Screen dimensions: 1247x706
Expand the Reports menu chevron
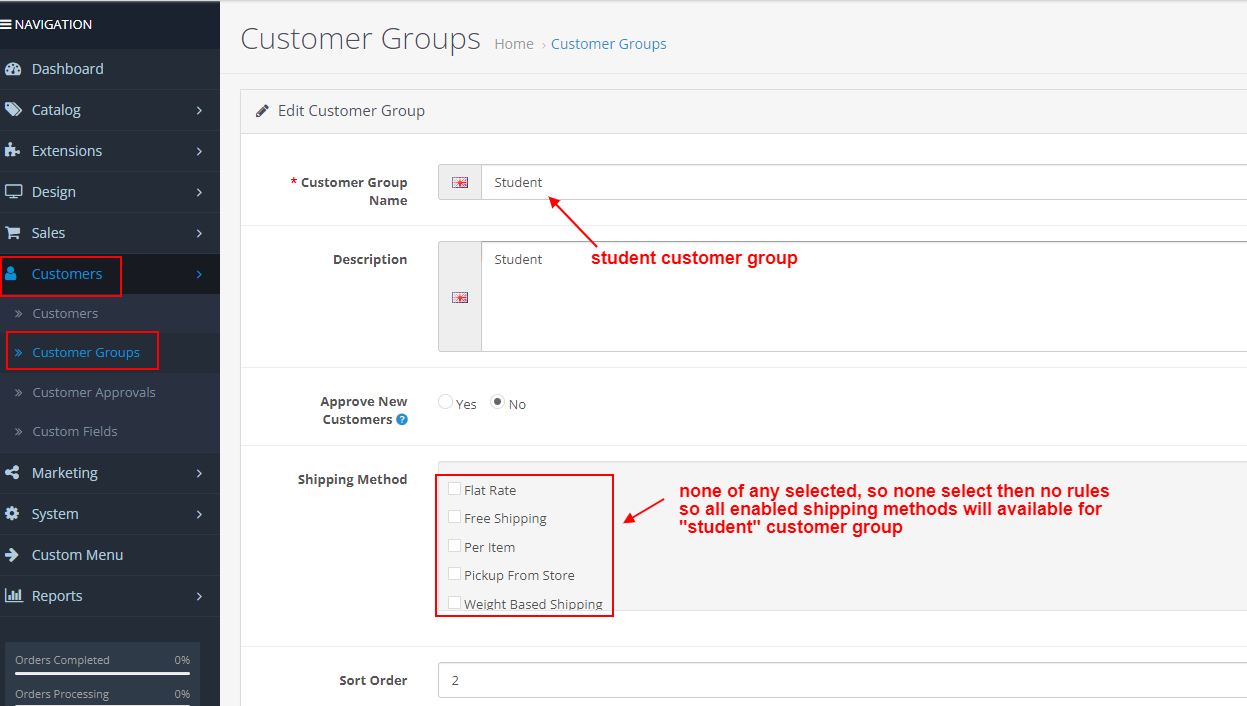[x=199, y=596]
